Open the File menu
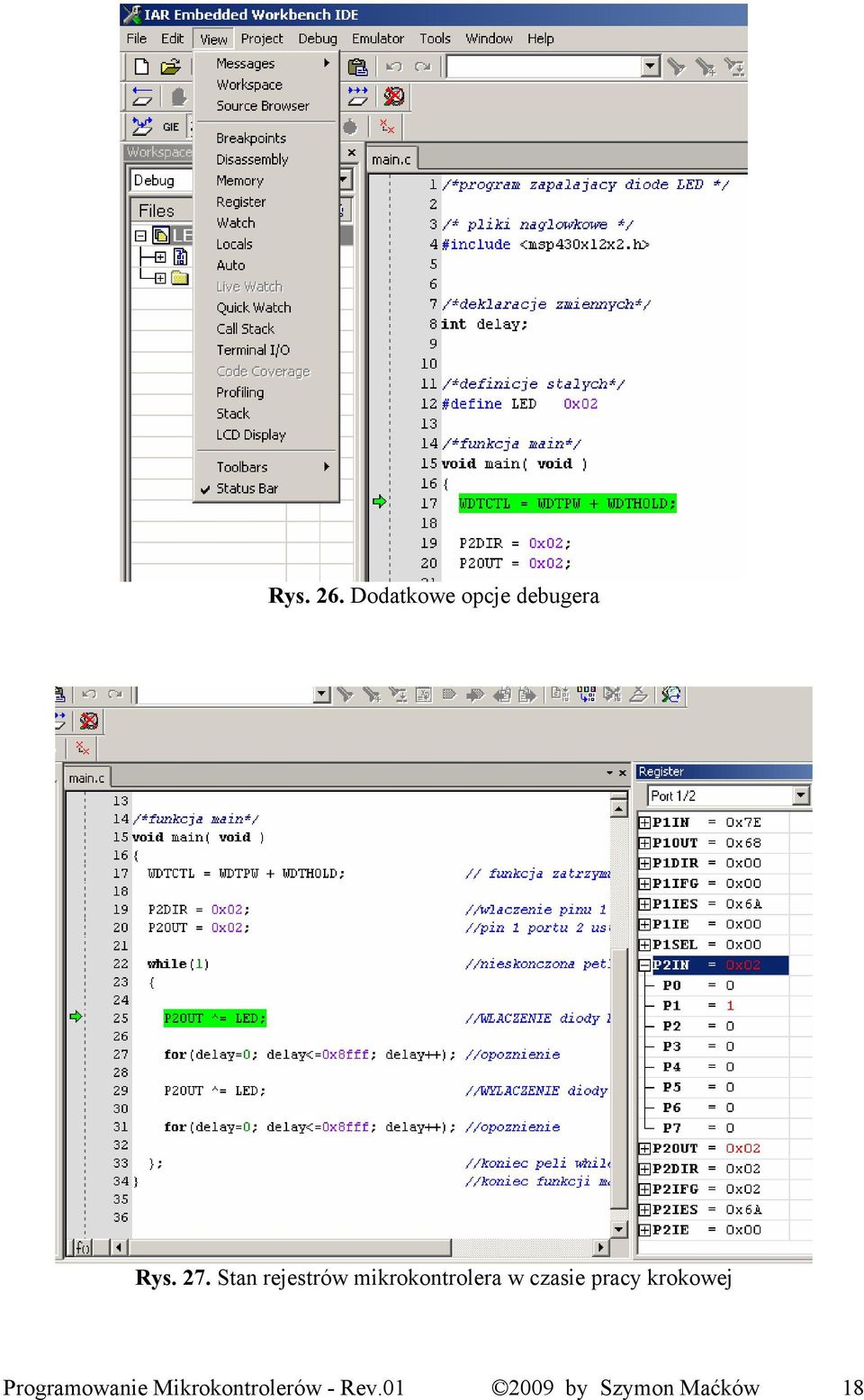Viewport: 864px width, 1400px height. pos(137,39)
